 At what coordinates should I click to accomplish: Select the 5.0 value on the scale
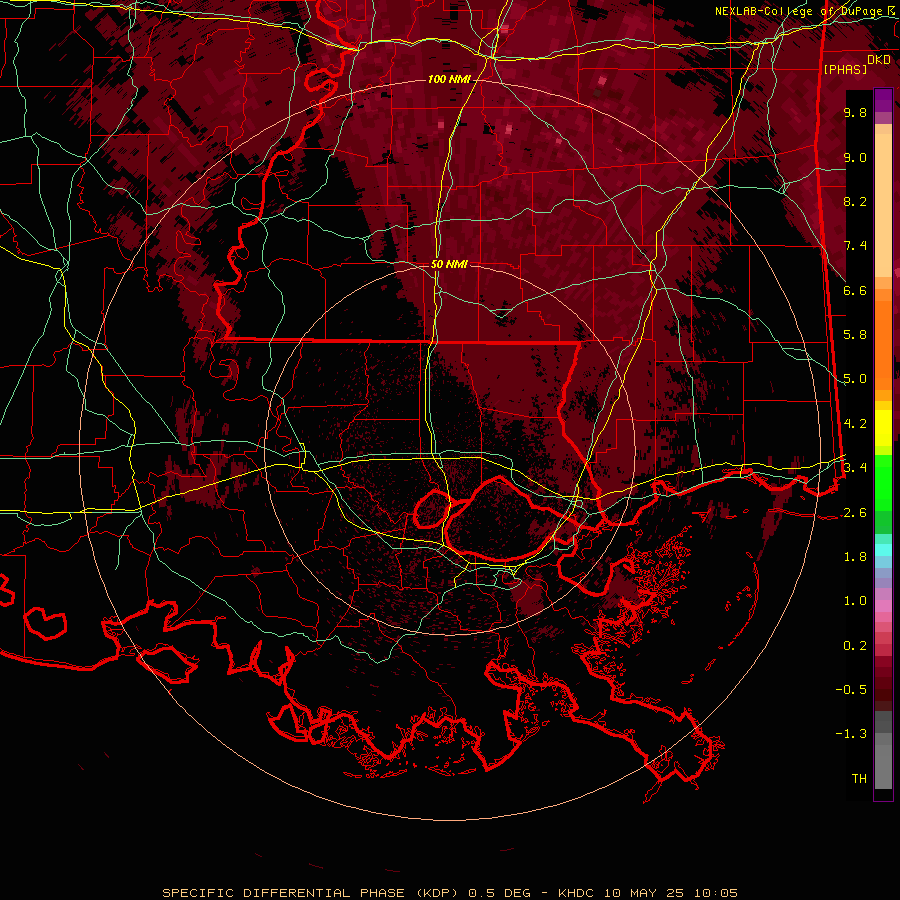(855, 379)
